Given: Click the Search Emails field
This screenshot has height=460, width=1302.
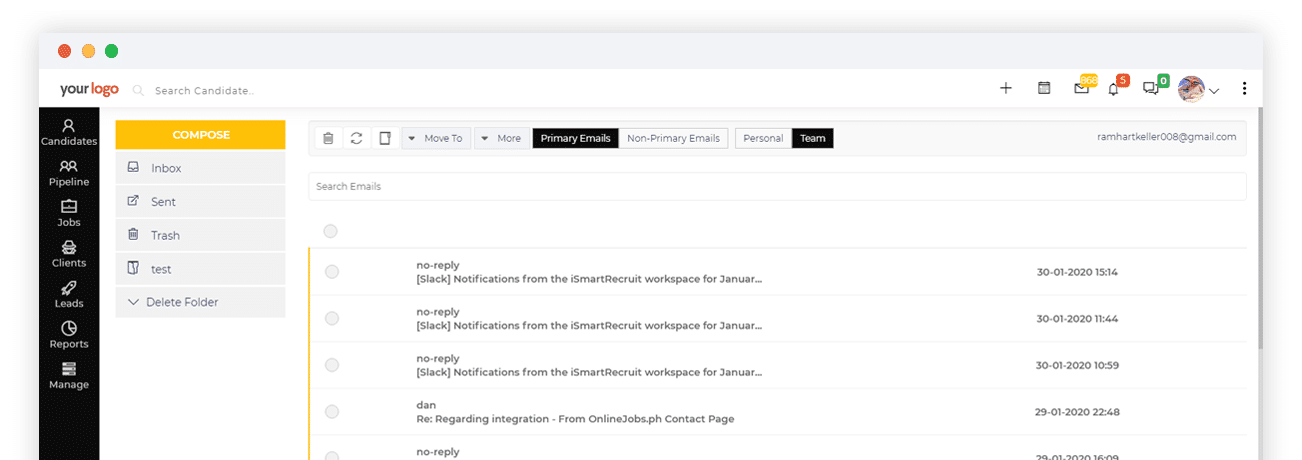Looking at the screenshot, I should point(777,186).
